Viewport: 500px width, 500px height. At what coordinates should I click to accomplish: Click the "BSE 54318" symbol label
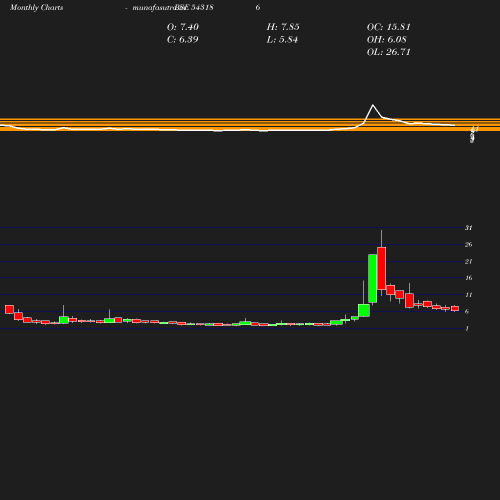coord(194,8)
